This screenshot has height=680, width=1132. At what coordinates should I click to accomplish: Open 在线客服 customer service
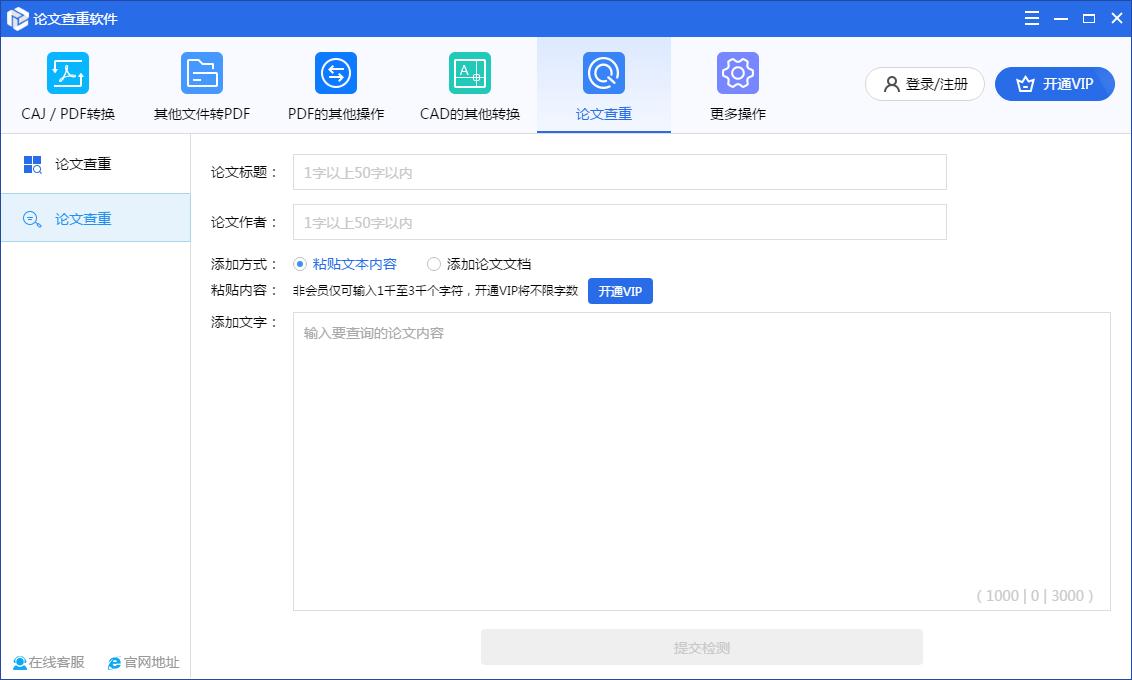(48, 662)
